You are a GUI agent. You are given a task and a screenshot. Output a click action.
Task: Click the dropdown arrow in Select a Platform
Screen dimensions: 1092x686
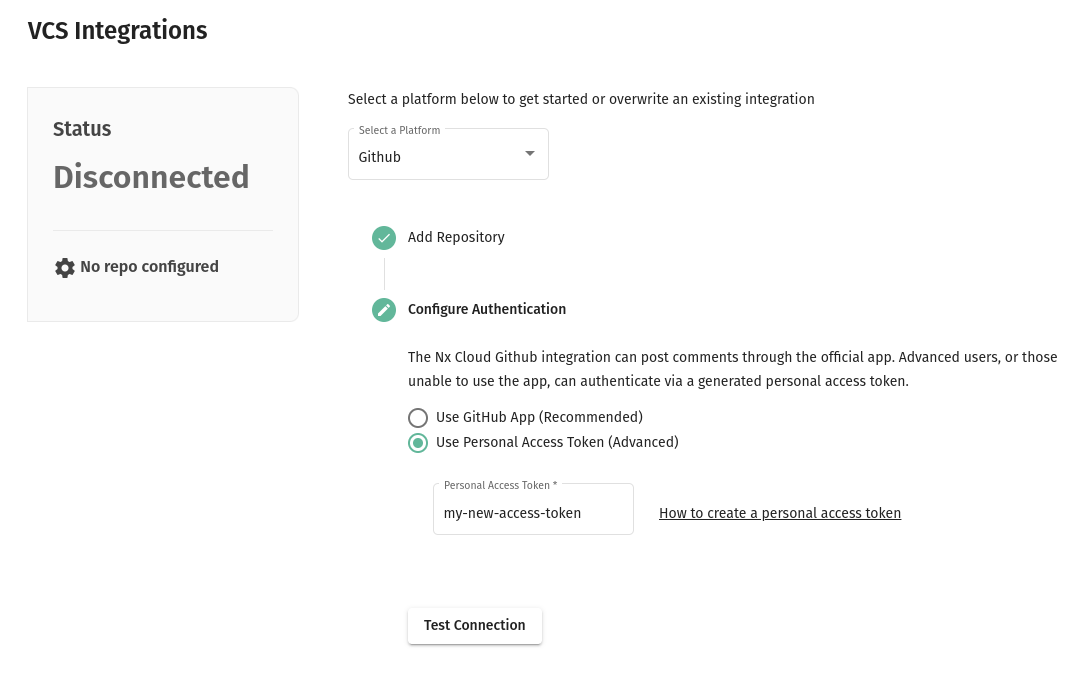tap(529, 153)
